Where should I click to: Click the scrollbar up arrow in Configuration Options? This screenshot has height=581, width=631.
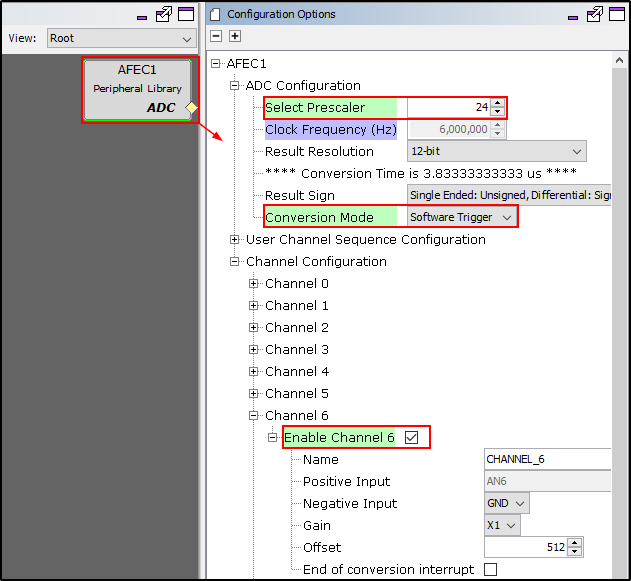pos(620,60)
